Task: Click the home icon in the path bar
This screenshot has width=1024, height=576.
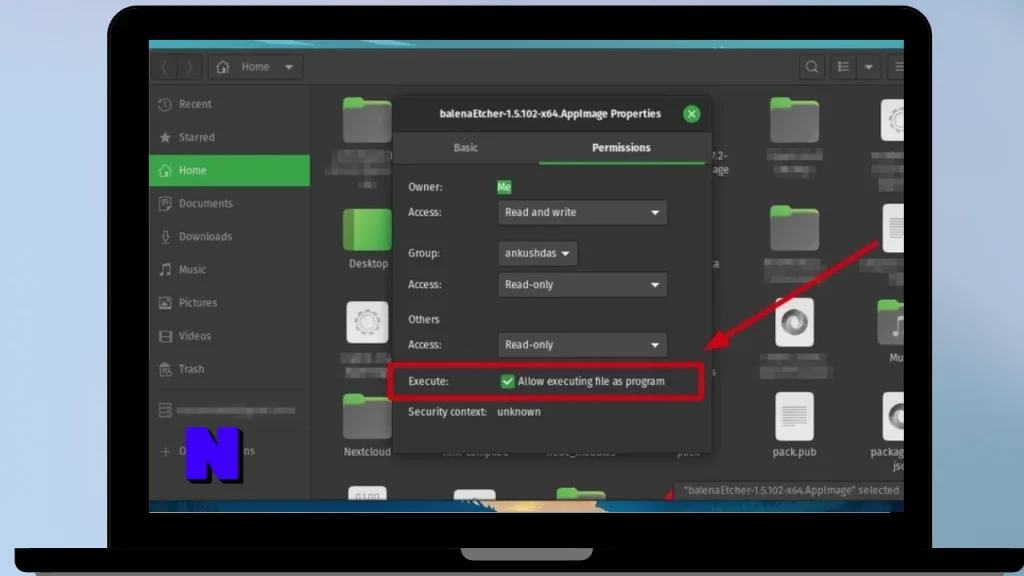Action: point(223,67)
